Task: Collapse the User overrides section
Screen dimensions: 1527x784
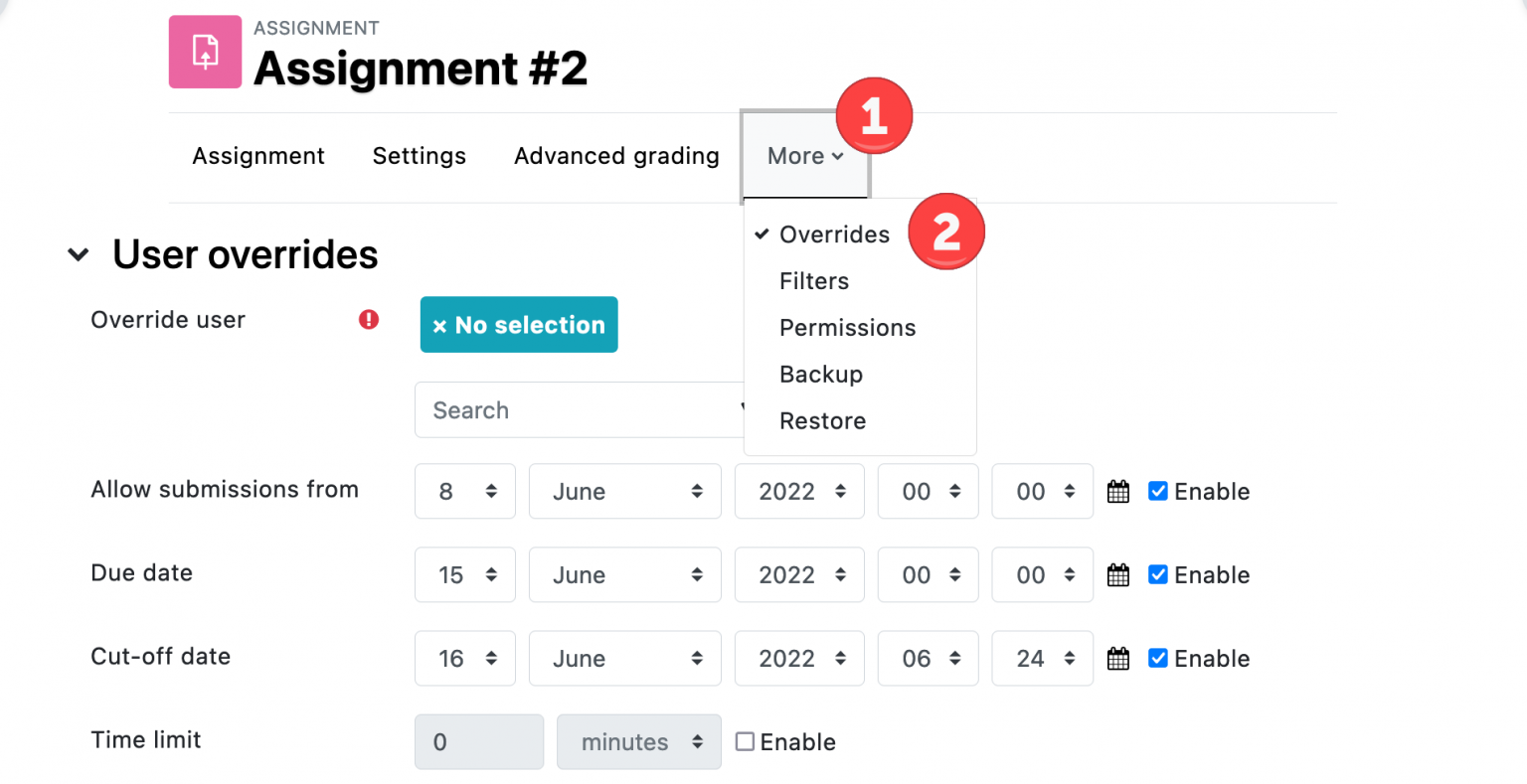Action: [79, 254]
